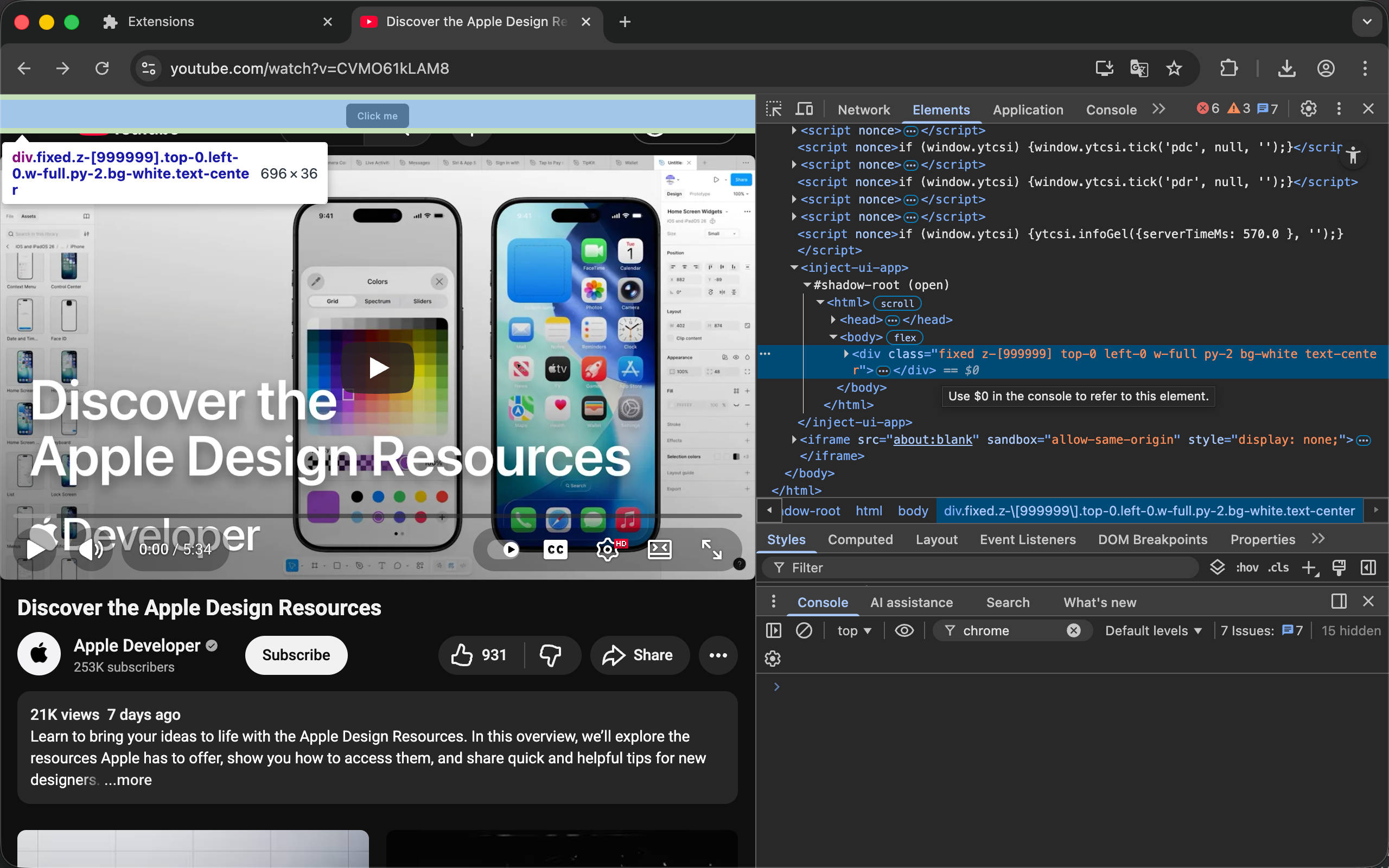Toggle closed captions CC button
Image resolution: width=1389 pixels, height=868 pixels.
point(555,550)
